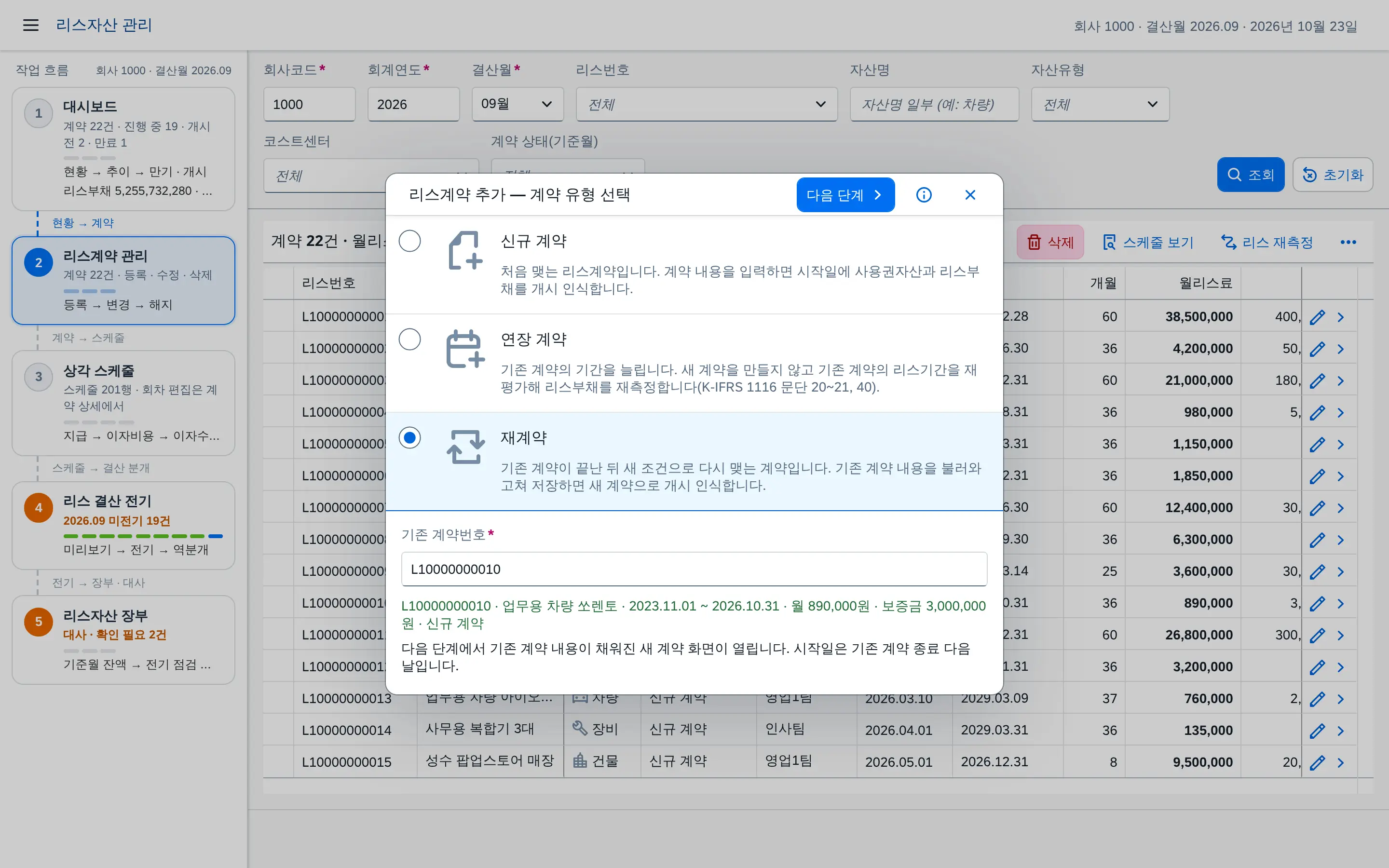Open the hamburger navigation menu
1389x868 pixels.
pos(31,25)
